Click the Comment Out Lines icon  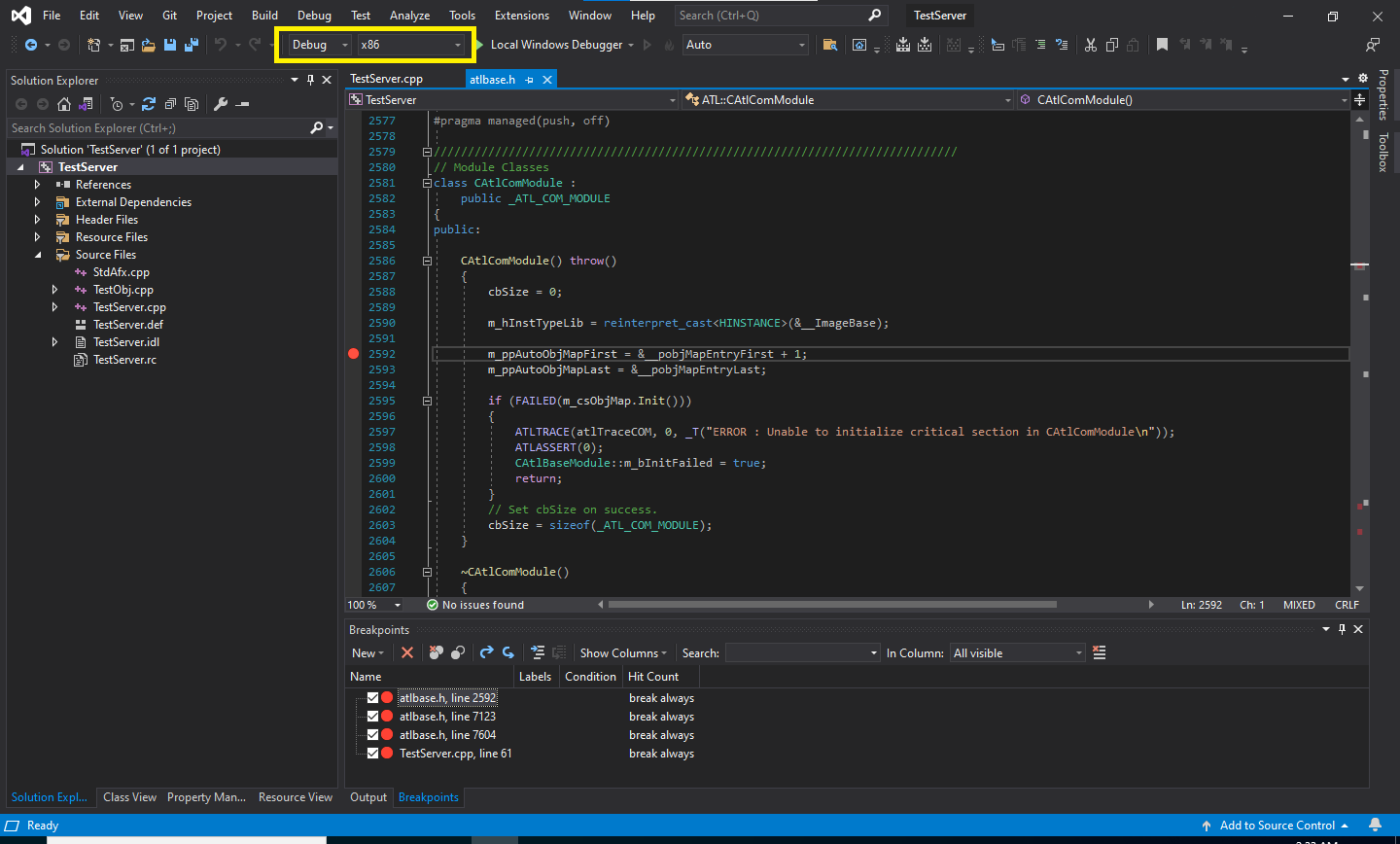point(1040,45)
